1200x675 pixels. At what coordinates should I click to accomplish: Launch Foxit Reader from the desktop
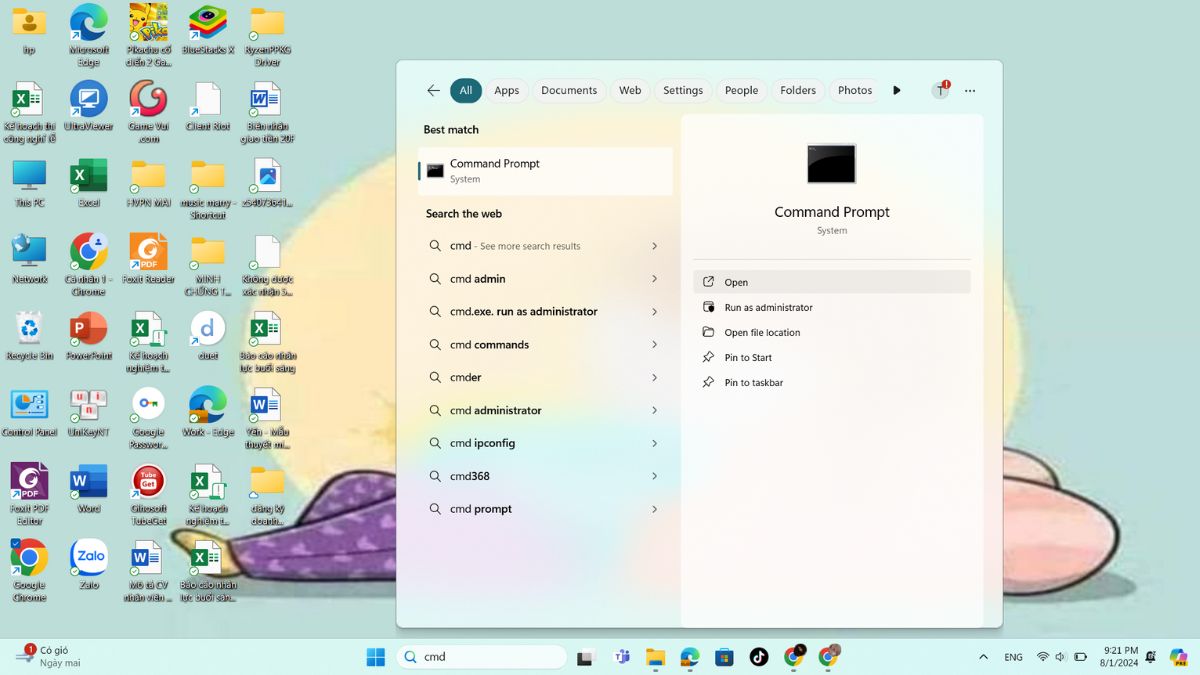[x=148, y=252]
